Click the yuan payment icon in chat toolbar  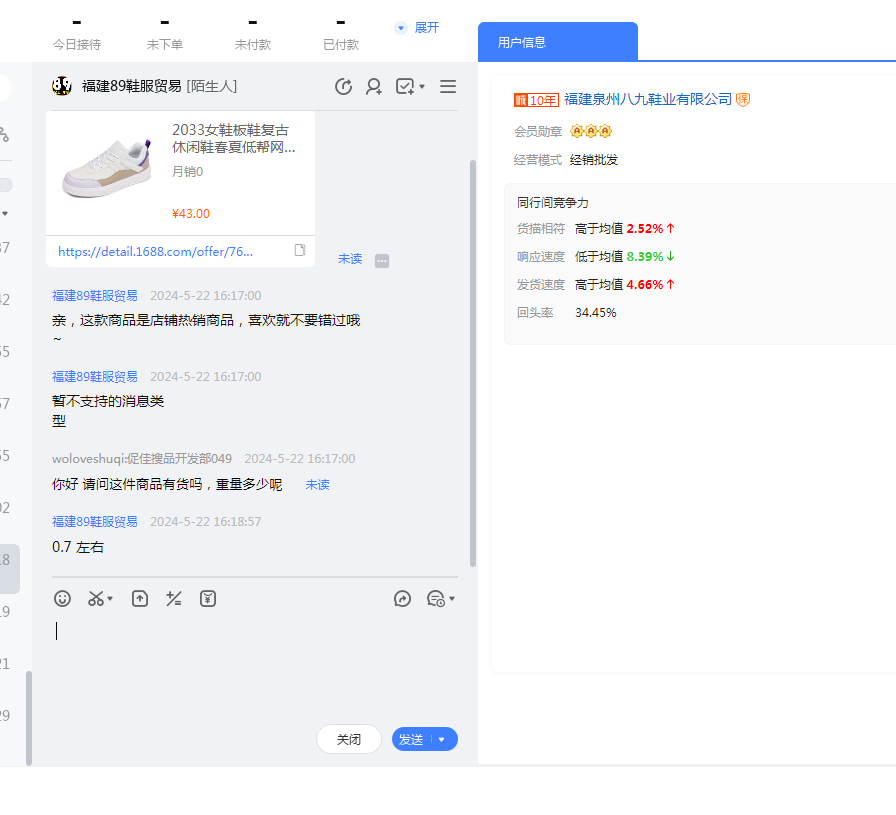click(x=208, y=599)
